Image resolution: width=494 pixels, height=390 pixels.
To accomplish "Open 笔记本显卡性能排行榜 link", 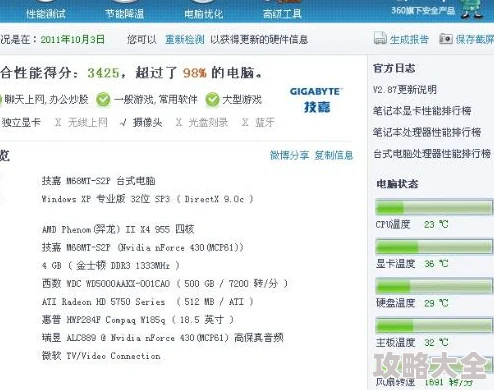I will 422,111.
